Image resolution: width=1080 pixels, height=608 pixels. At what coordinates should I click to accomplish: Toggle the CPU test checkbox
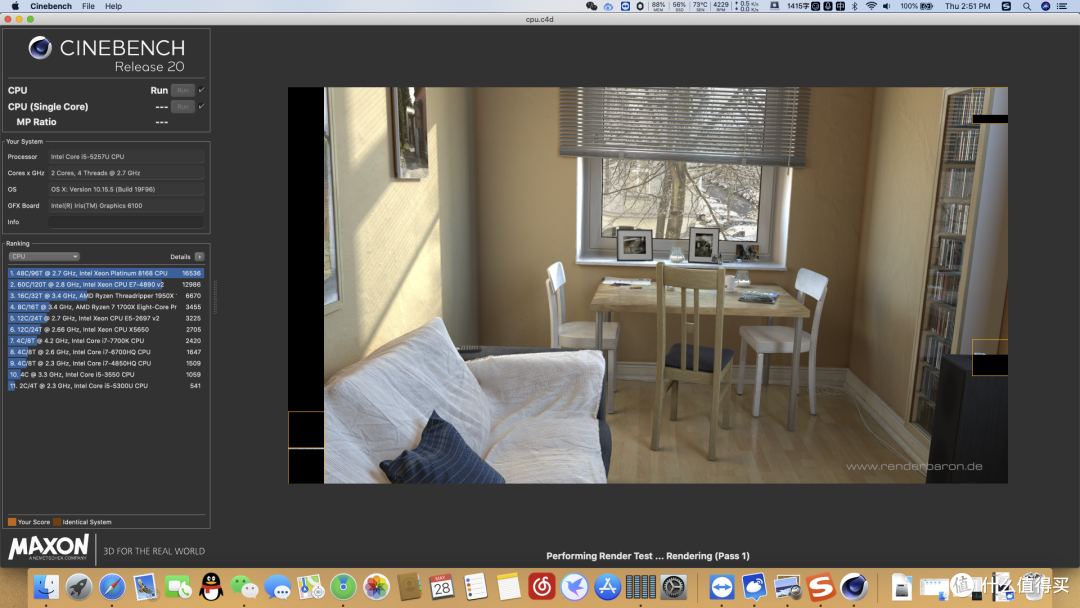[x=202, y=90]
